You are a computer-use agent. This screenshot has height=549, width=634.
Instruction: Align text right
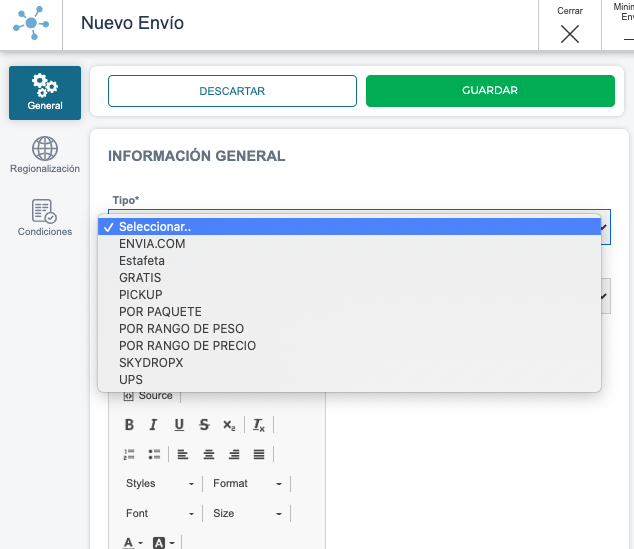(x=234, y=454)
